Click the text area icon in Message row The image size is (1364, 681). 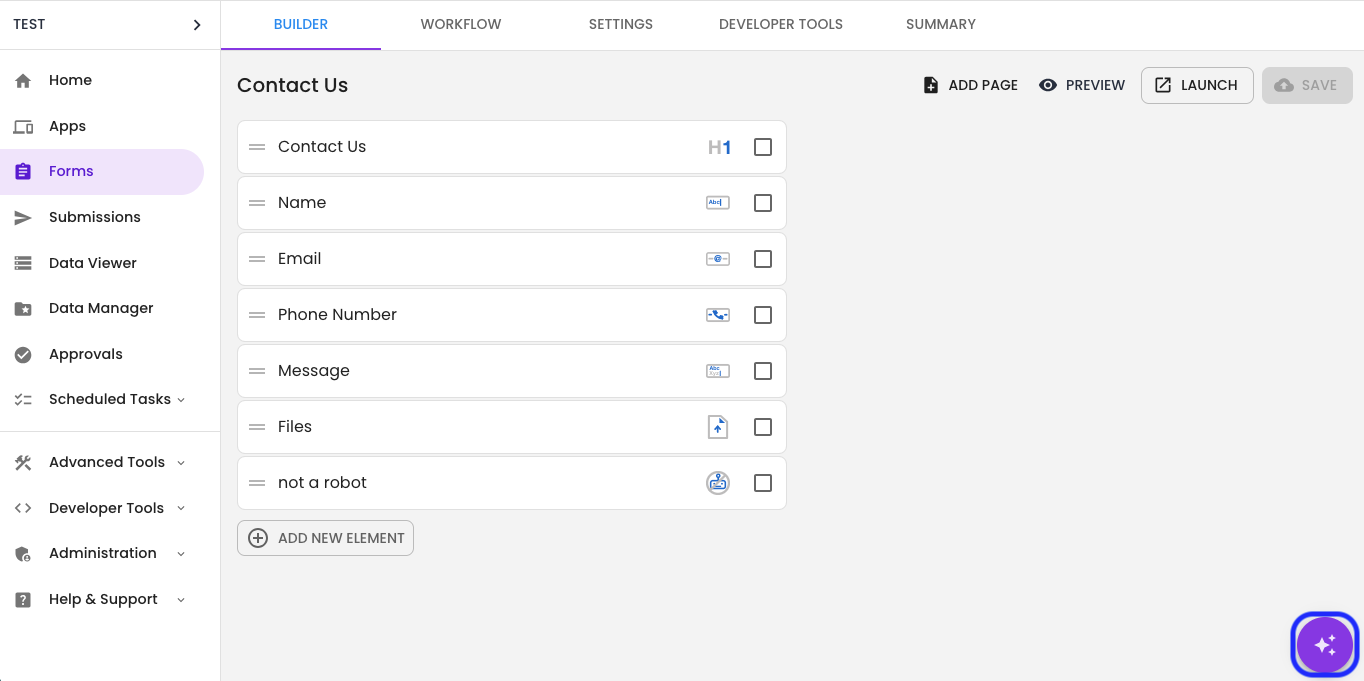click(718, 371)
